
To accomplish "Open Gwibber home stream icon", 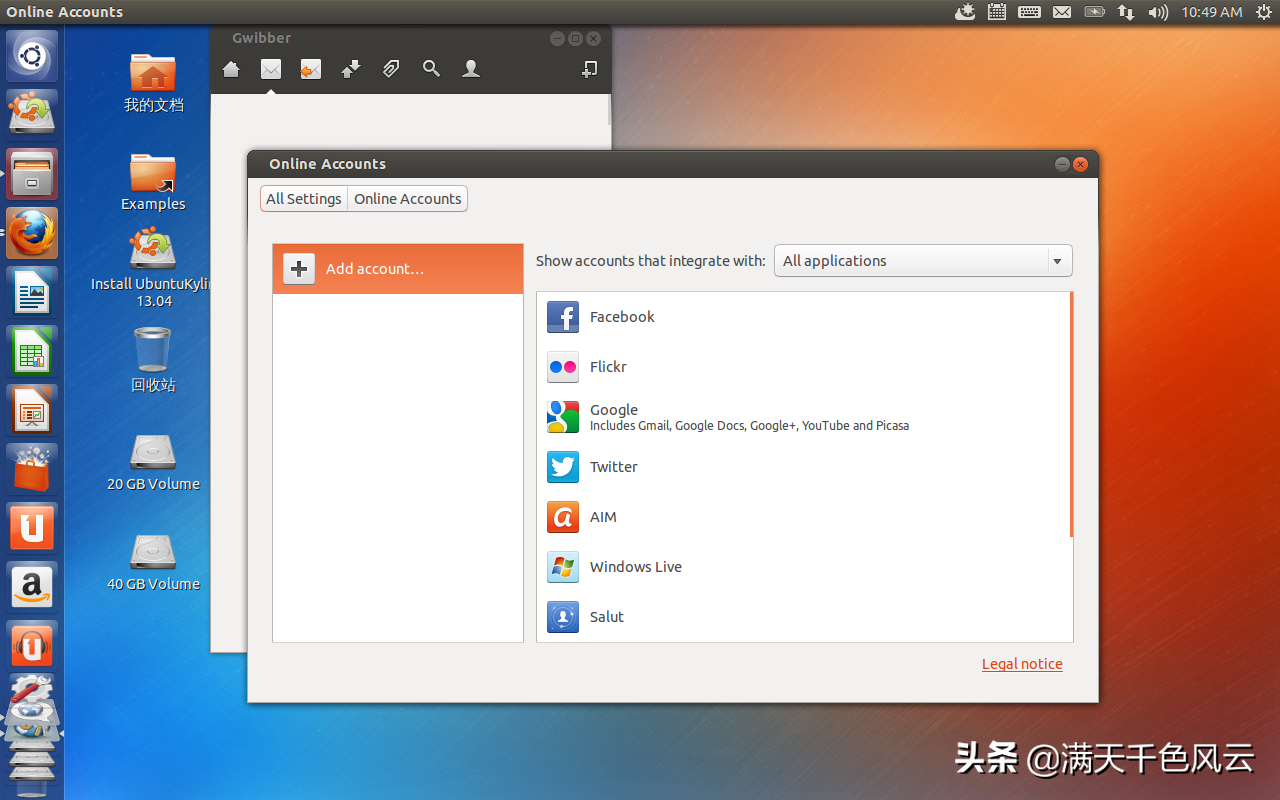I will [x=231, y=69].
